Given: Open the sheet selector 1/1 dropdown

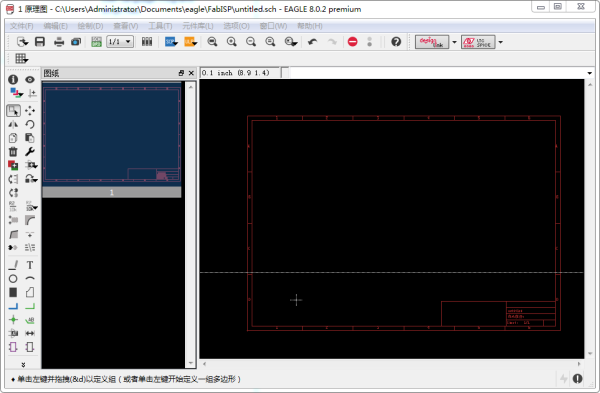Looking at the screenshot, I should point(120,41).
